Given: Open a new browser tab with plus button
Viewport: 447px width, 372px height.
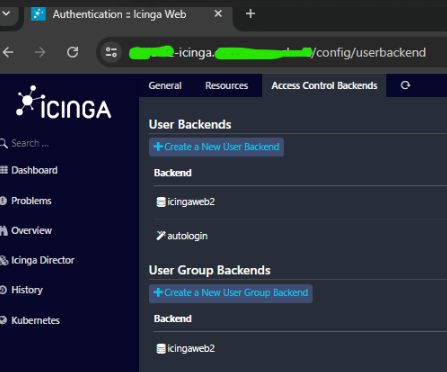Looking at the screenshot, I should (x=250, y=14).
